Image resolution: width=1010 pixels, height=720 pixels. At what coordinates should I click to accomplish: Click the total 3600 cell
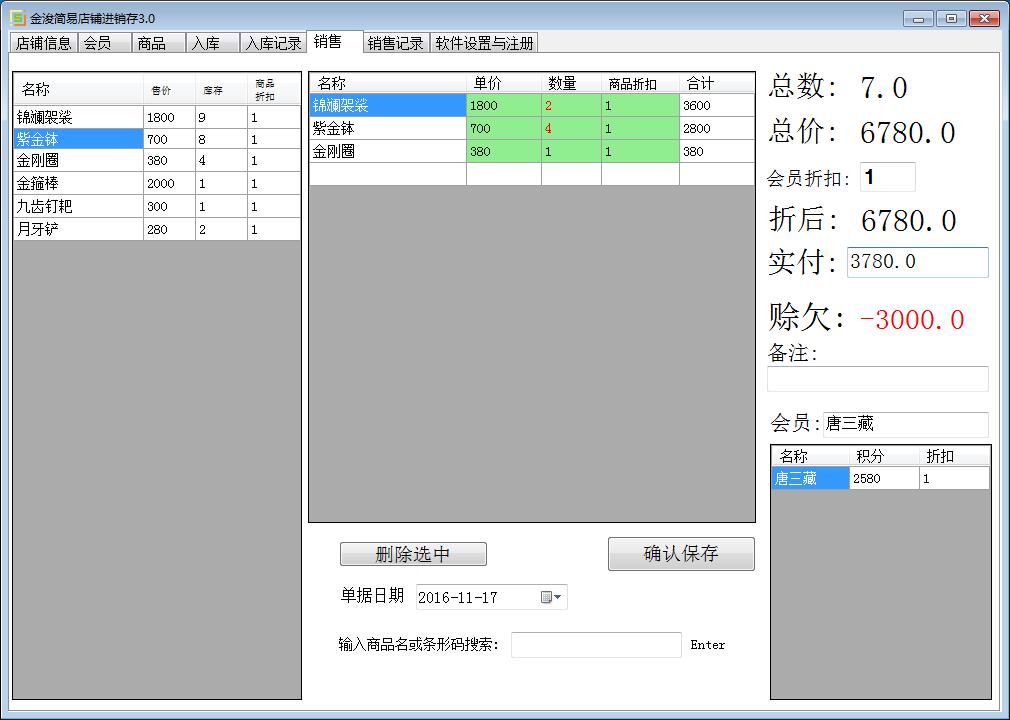click(x=716, y=105)
